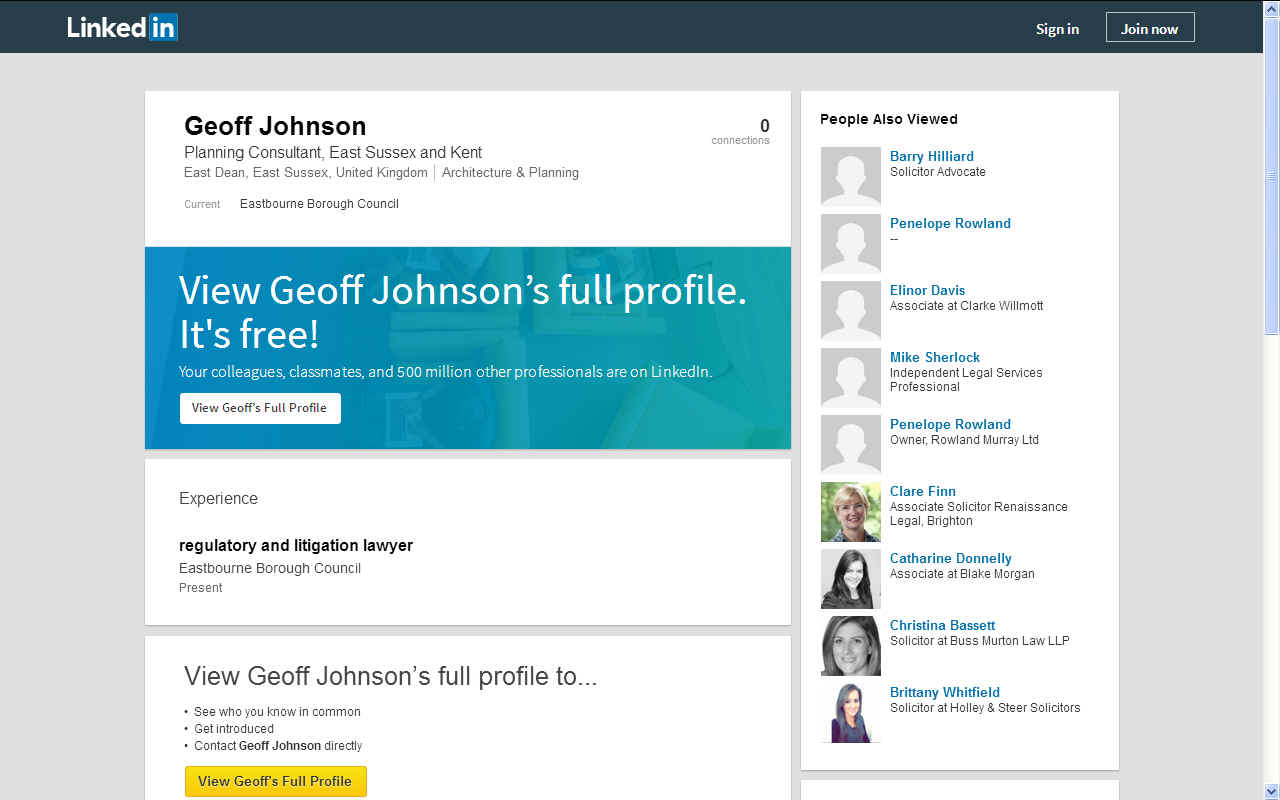Visit Clare Finn's name link
Screen dimensions: 1280x800
point(922,491)
